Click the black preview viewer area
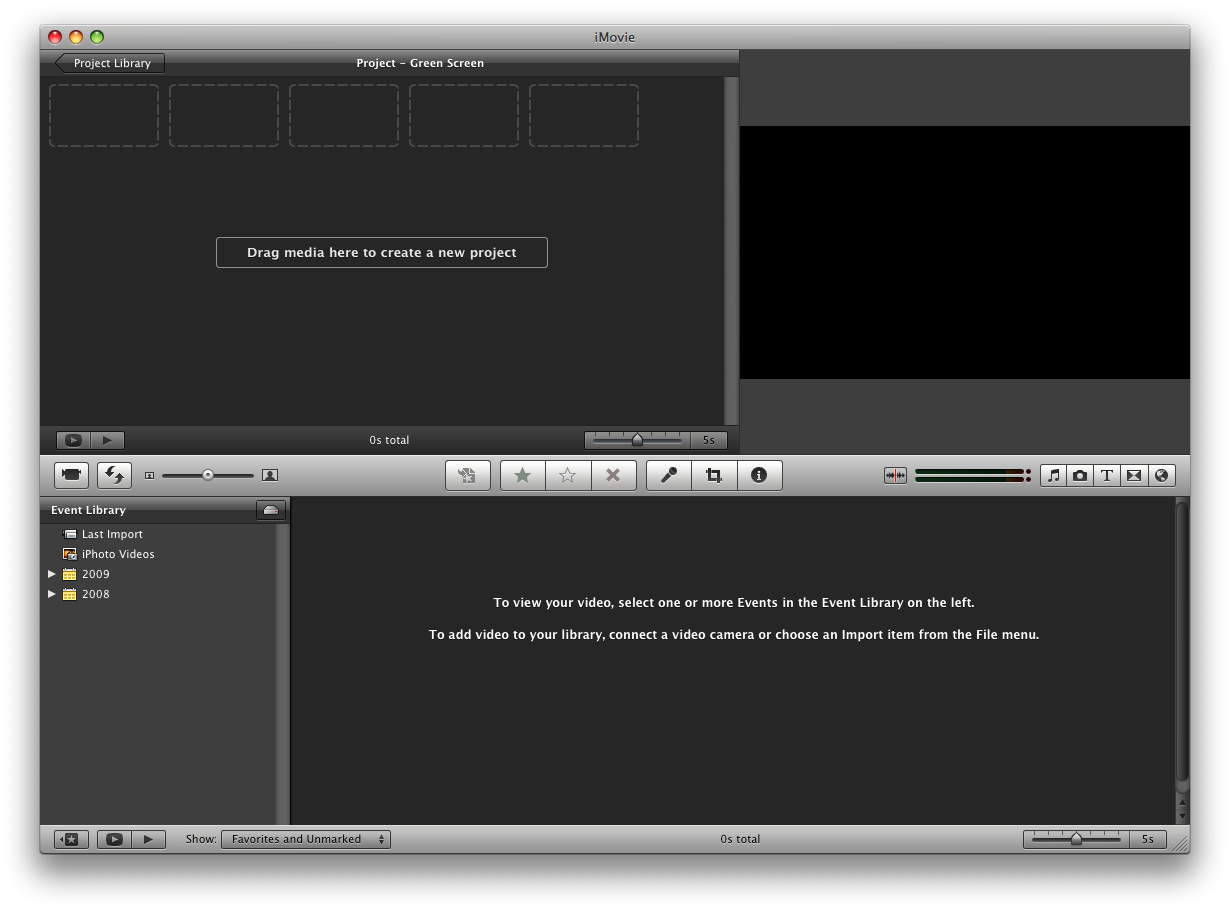The width and height of the screenshot is (1230, 909). (965, 252)
